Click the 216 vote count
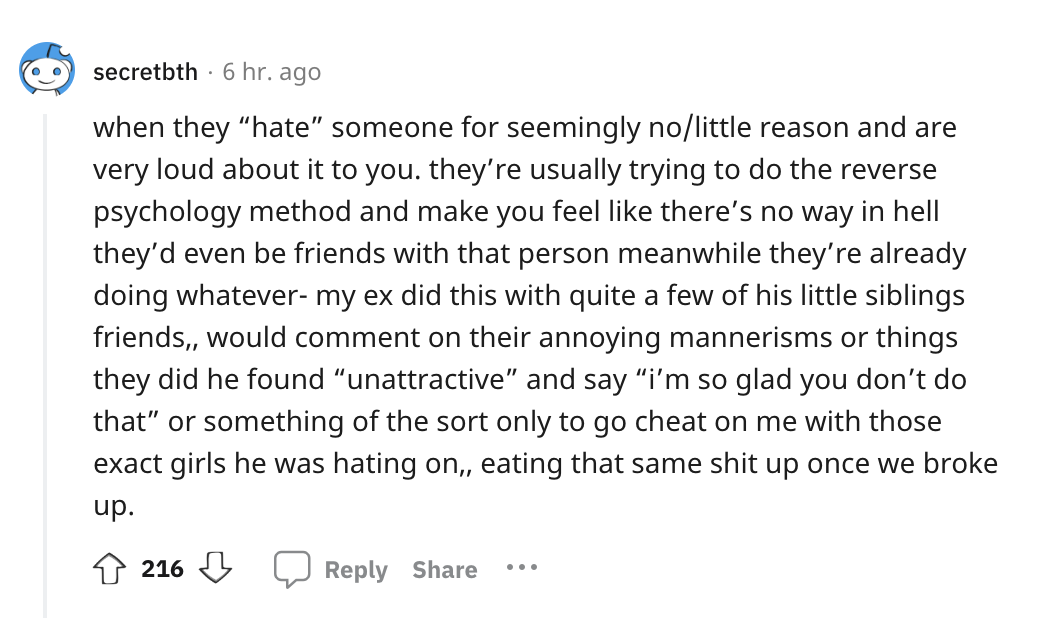Viewport: 1041px width, 618px height. click(x=162, y=569)
